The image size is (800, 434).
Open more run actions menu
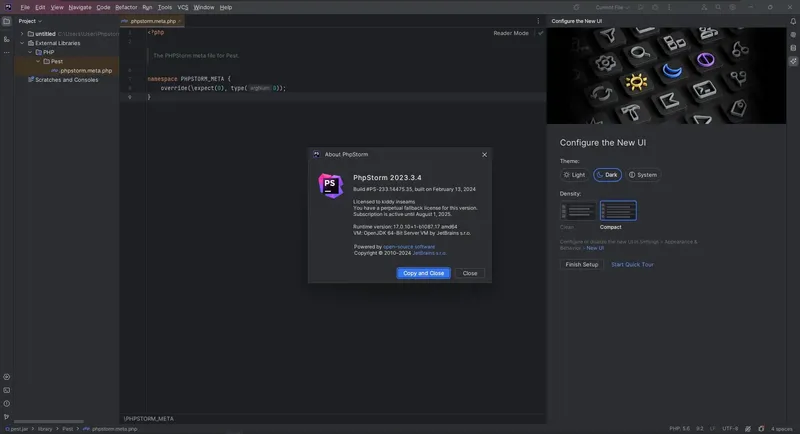click(669, 7)
